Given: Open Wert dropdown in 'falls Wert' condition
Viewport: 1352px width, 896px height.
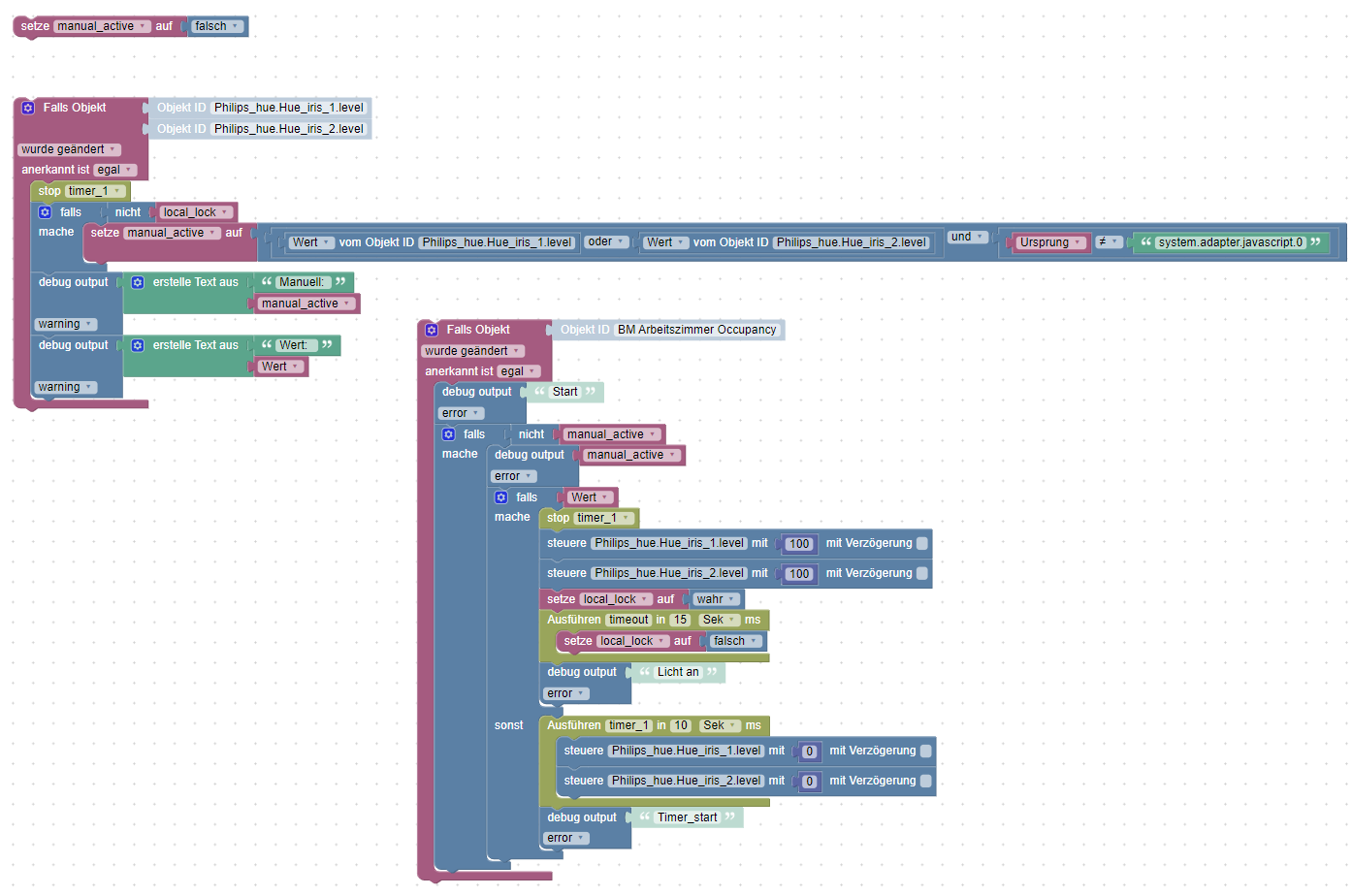Looking at the screenshot, I should coord(591,497).
